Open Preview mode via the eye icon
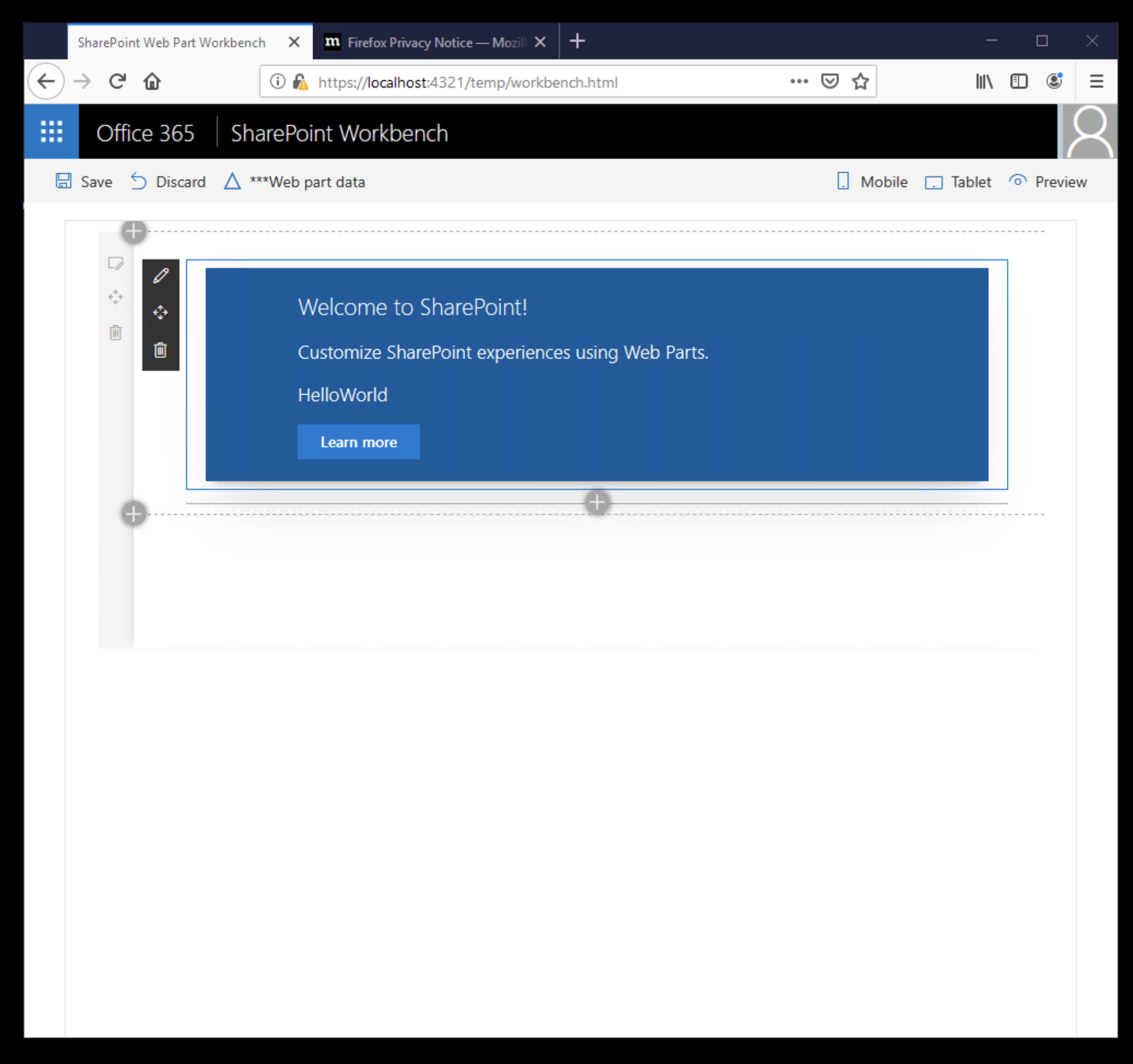This screenshot has width=1133, height=1064. click(x=1048, y=181)
